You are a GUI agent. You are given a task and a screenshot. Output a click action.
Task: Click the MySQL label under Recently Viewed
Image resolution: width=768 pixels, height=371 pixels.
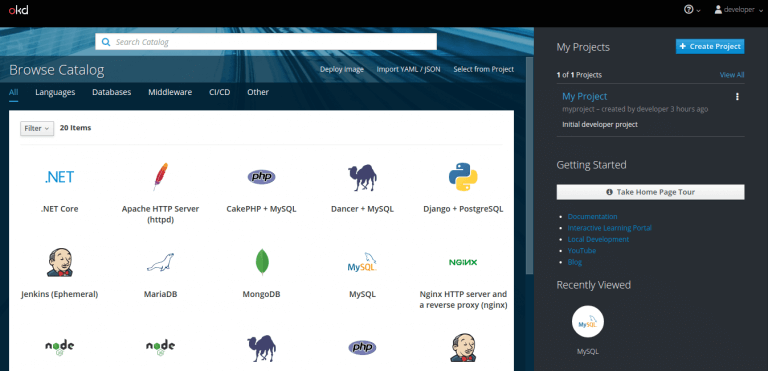point(587,351)
